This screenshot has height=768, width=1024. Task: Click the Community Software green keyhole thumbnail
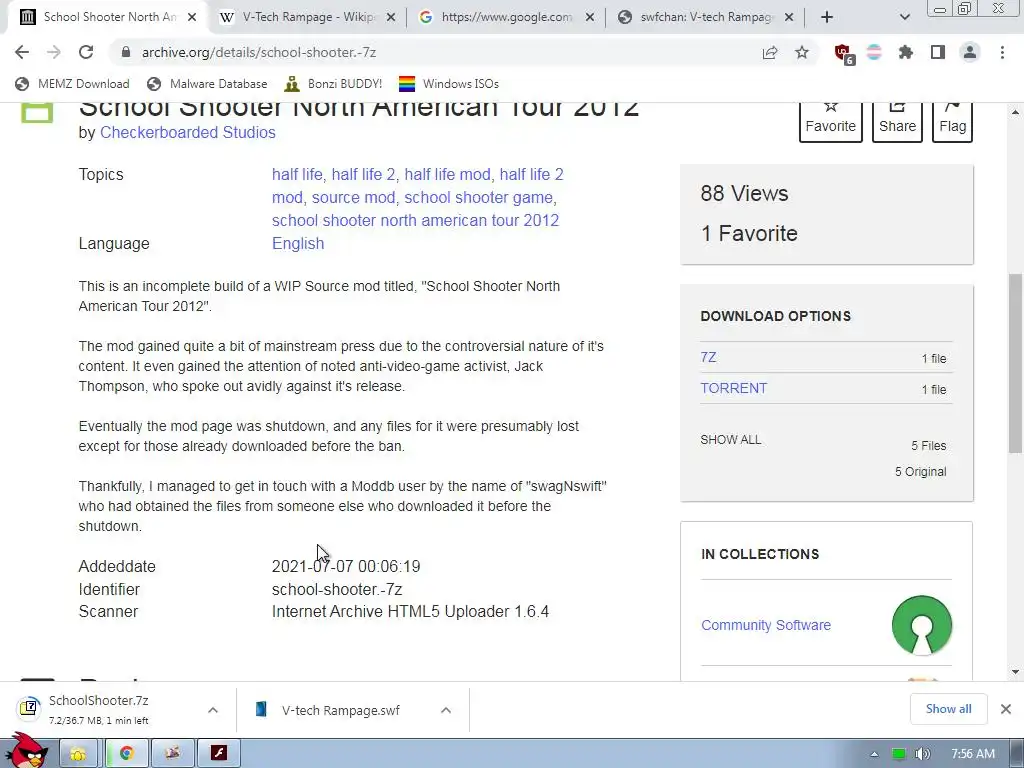tap(921, 625)
